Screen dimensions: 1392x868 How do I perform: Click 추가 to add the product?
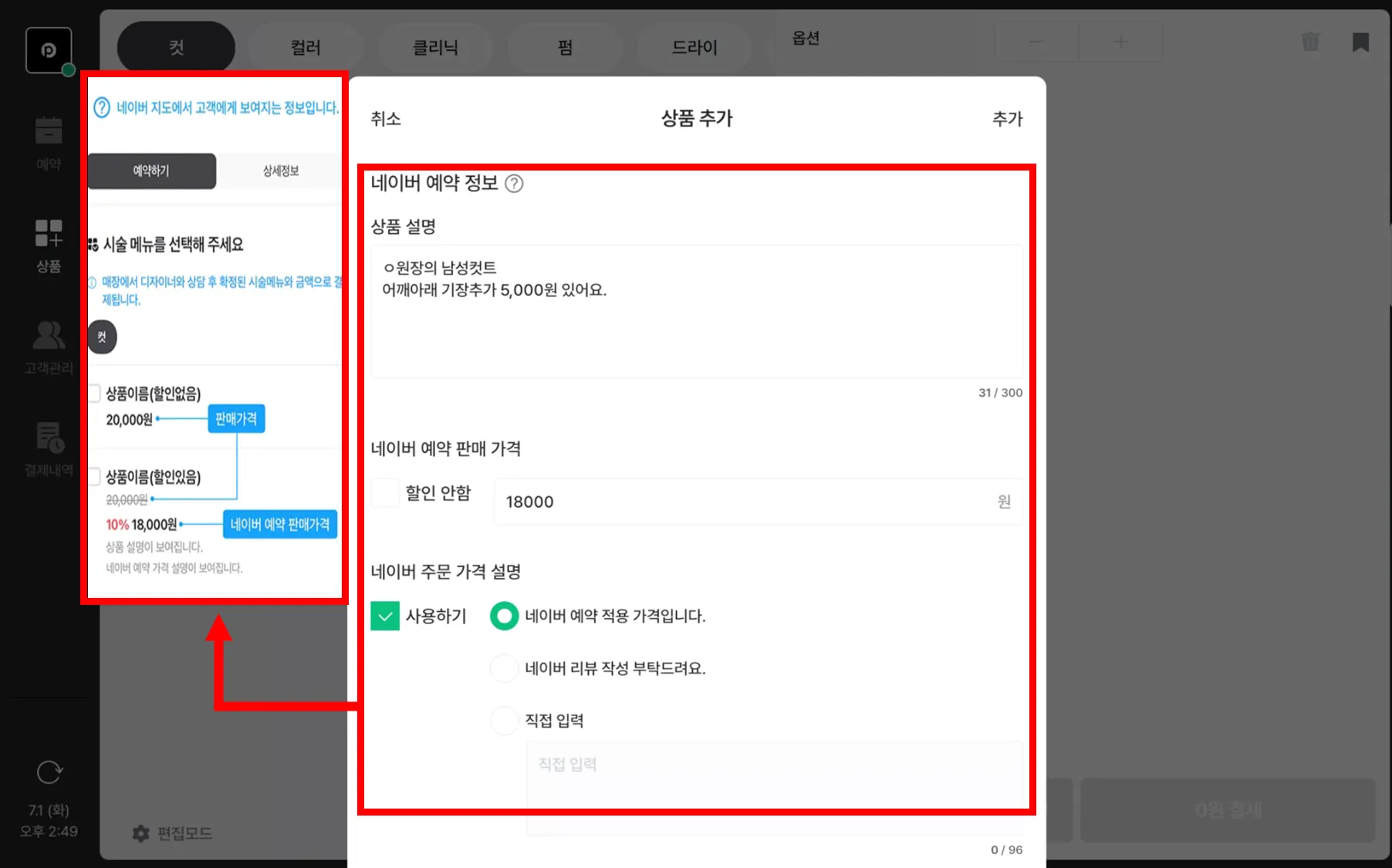pyautogui.click(x=1008, y=119)
